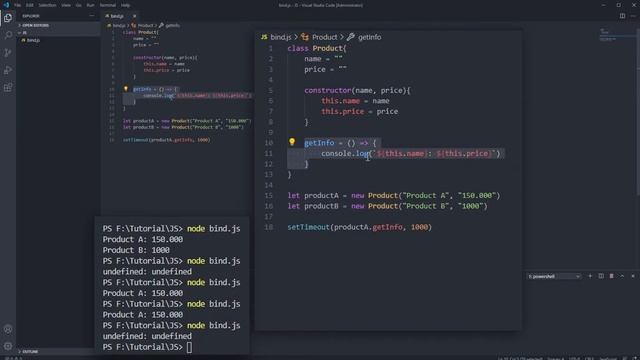This screenshot has width=640, height=360.
Task: Click setTimeout line in the small editor
Action: click(166, 140)
